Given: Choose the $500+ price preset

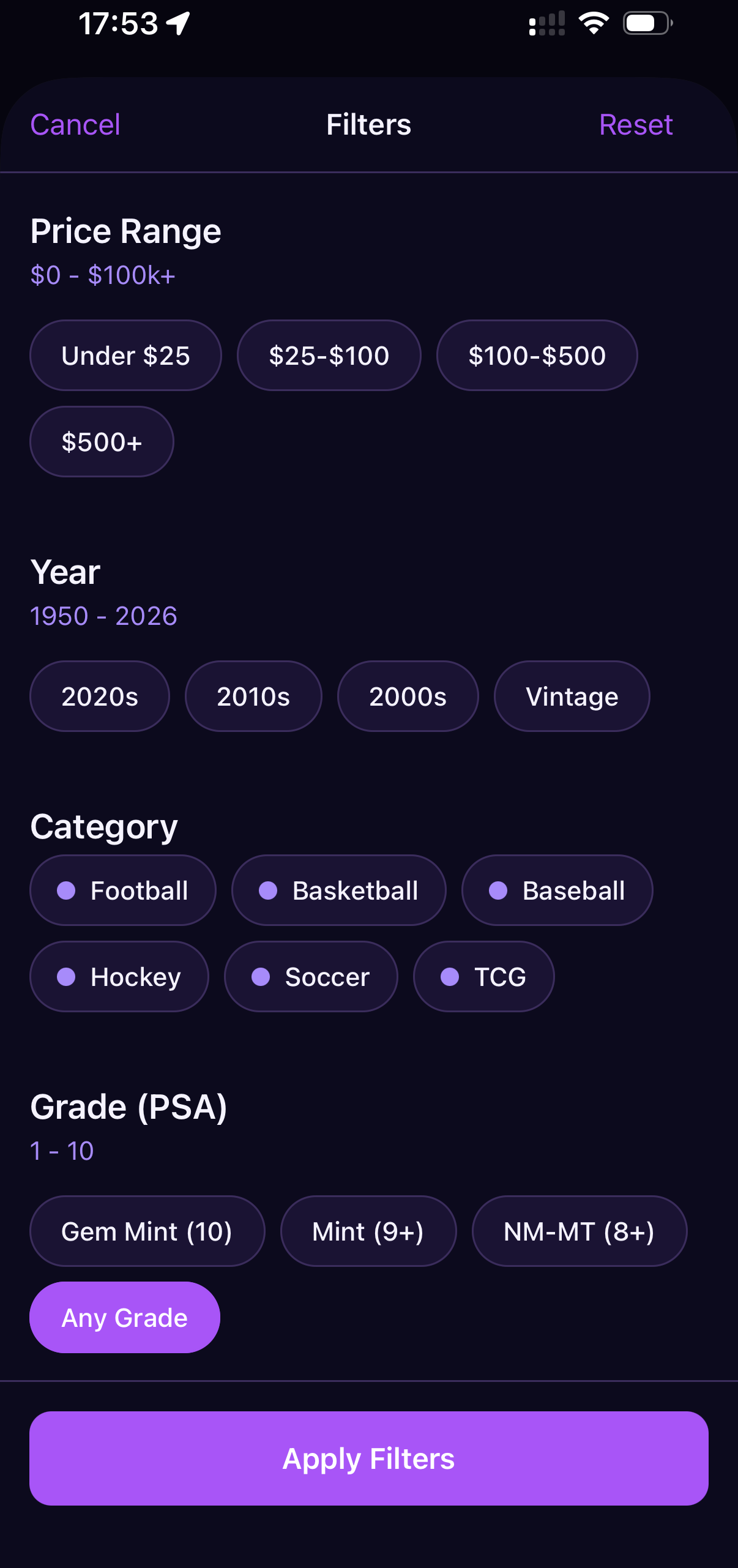Looking at the screenshot, I should 102,442.
